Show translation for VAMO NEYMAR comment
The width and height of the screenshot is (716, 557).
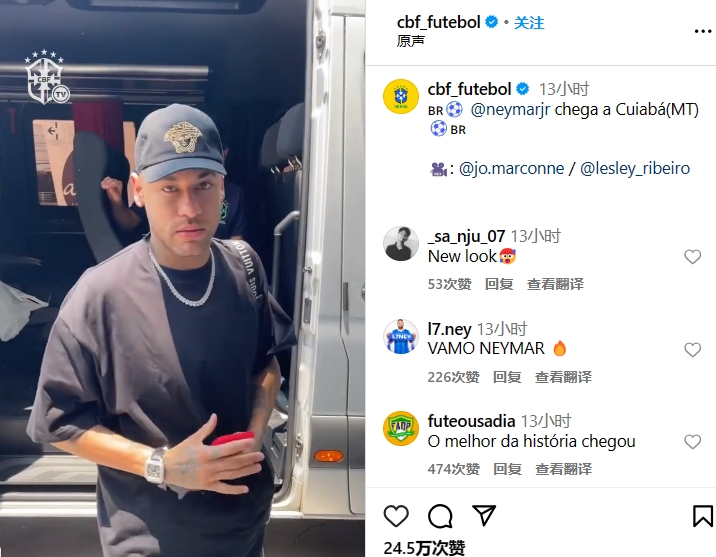[563, 377]
